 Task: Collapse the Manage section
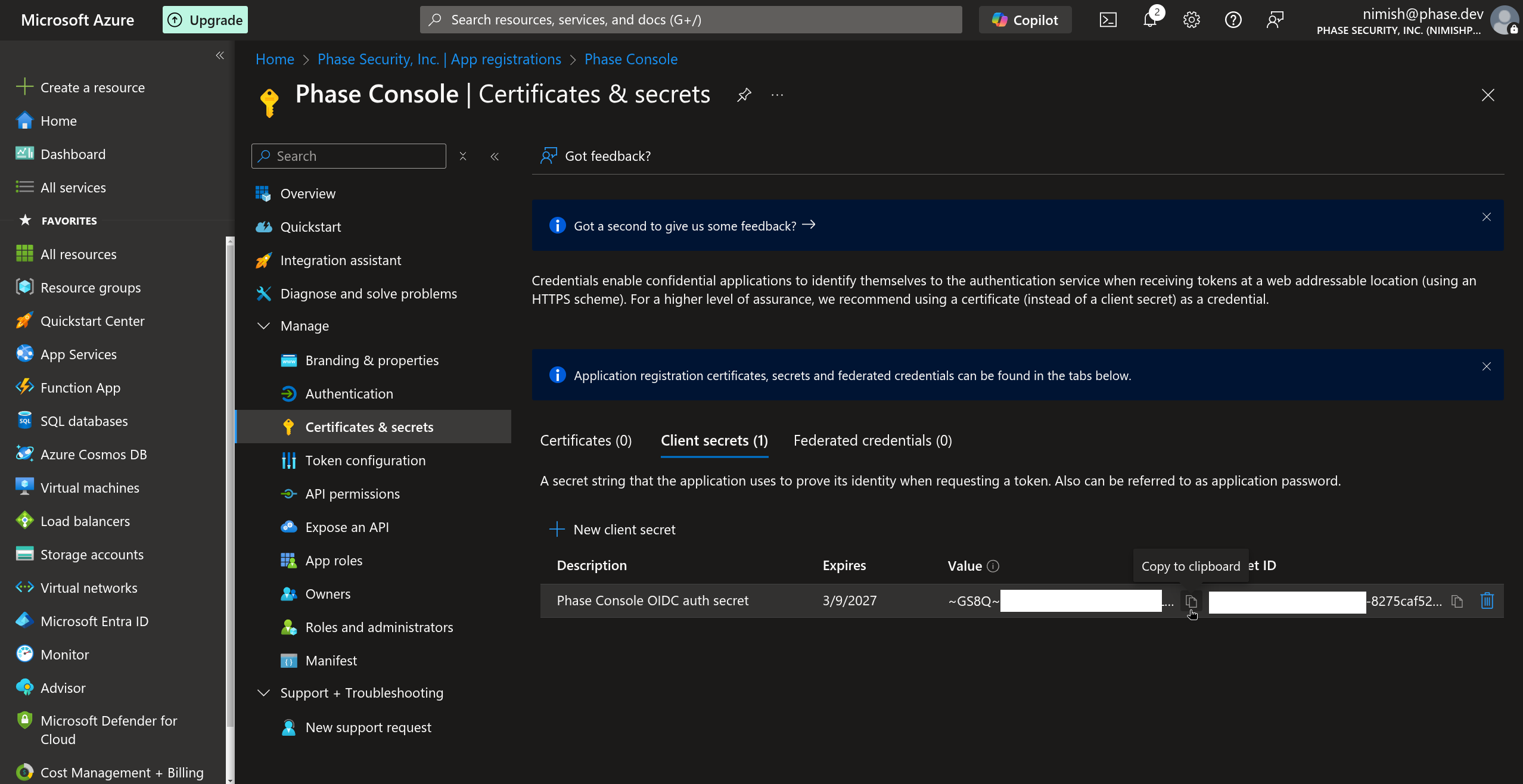tap(264, 326)
